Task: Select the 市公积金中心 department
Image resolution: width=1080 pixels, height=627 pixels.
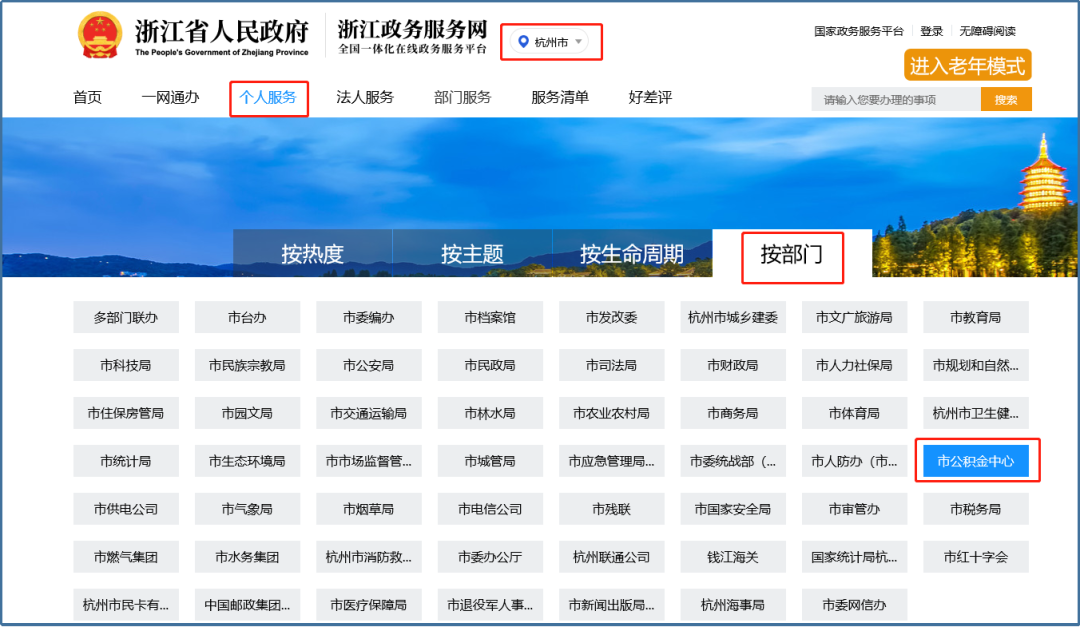Action: click(976, 461)
